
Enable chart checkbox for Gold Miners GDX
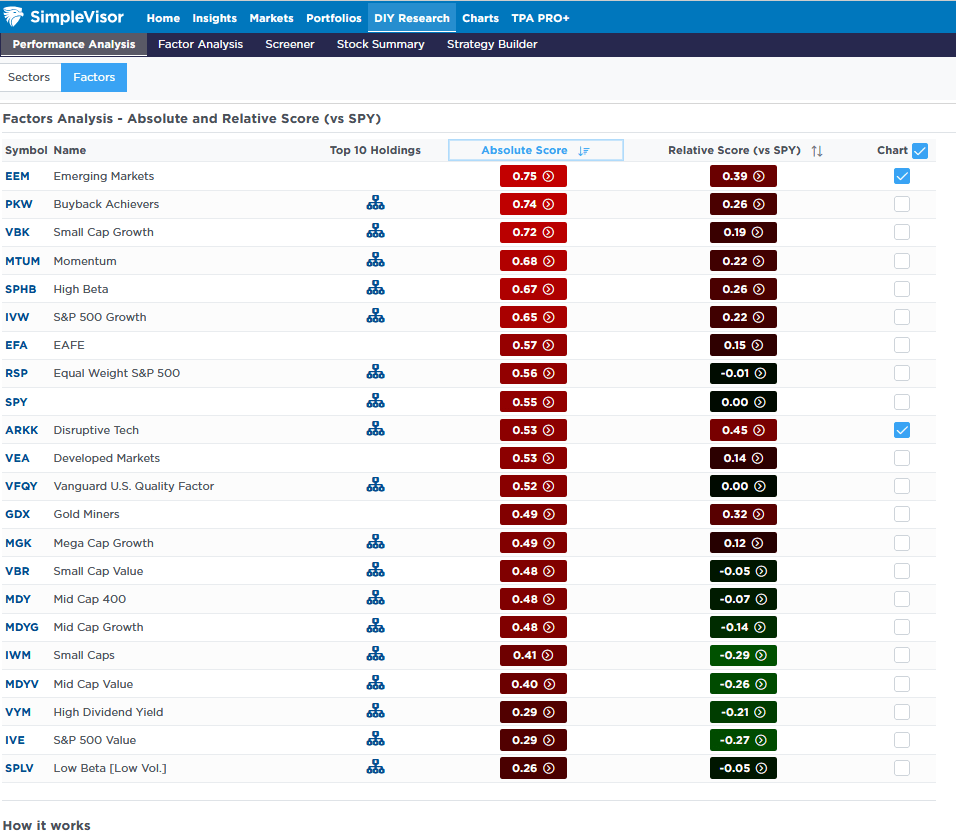click(902, 514)
